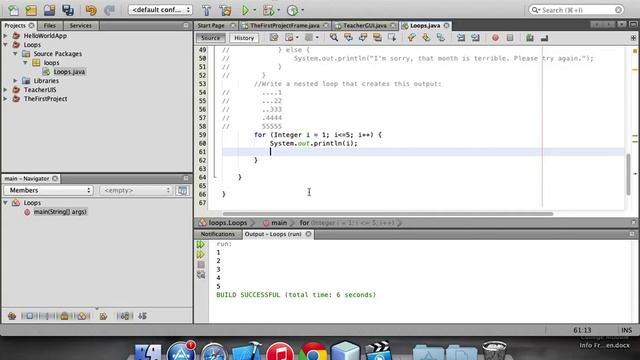Expand the TeacherUIS project node
This screenshot has width=640, height=360.
(x=5, y=90)
